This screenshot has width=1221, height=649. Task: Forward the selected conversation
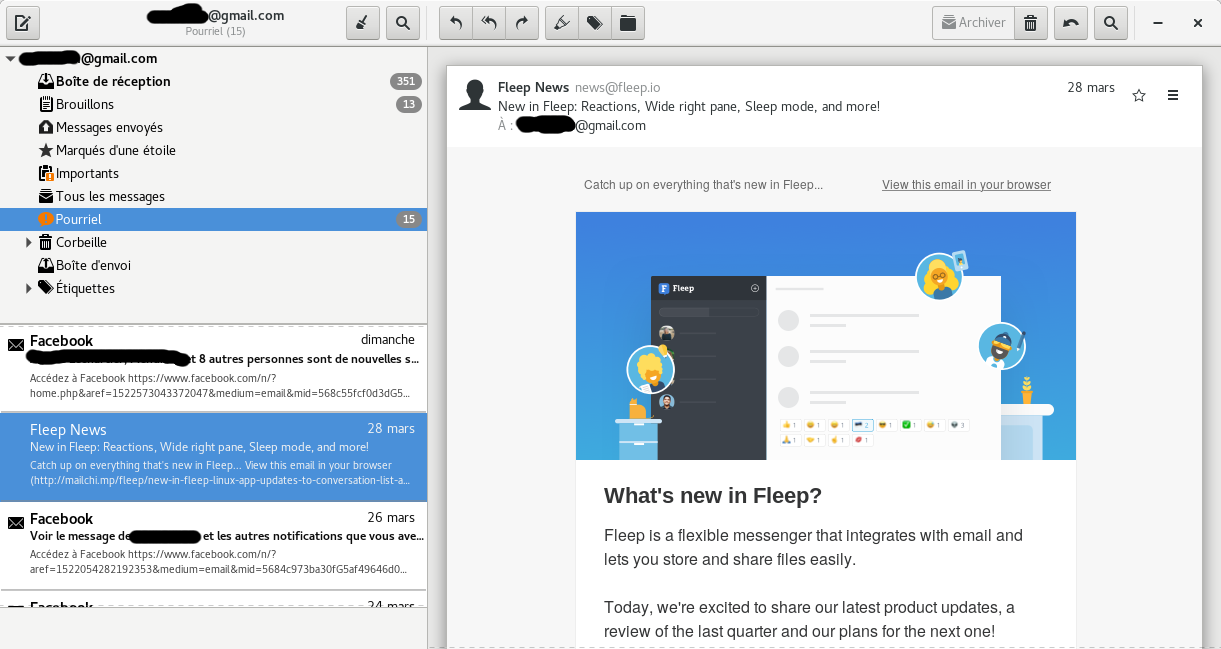(522, 23)
